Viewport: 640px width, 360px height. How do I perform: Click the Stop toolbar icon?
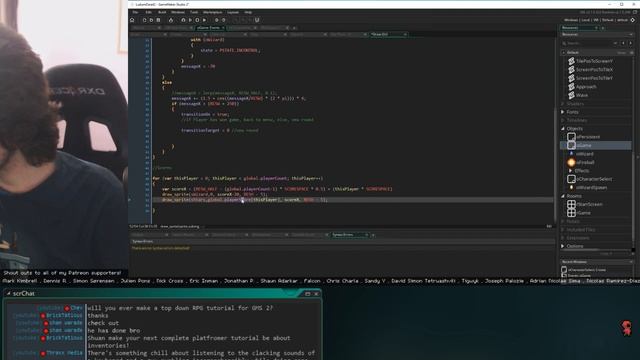(198, 20)
